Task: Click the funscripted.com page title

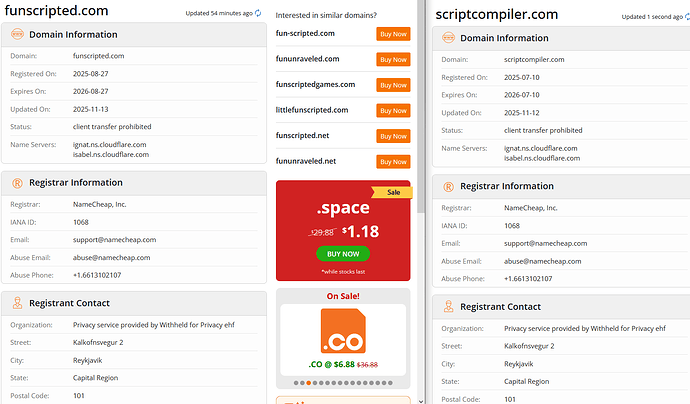Action: pyautogui.click(x=56, y=11)
